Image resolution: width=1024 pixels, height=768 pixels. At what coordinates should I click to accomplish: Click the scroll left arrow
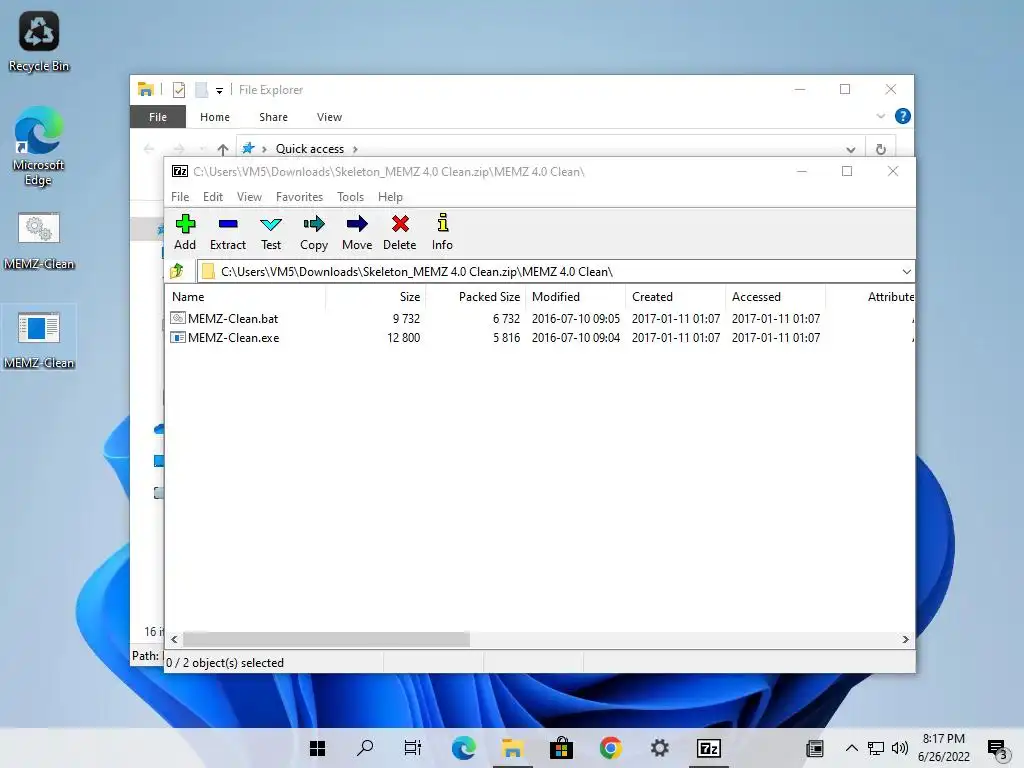point(174,639)
